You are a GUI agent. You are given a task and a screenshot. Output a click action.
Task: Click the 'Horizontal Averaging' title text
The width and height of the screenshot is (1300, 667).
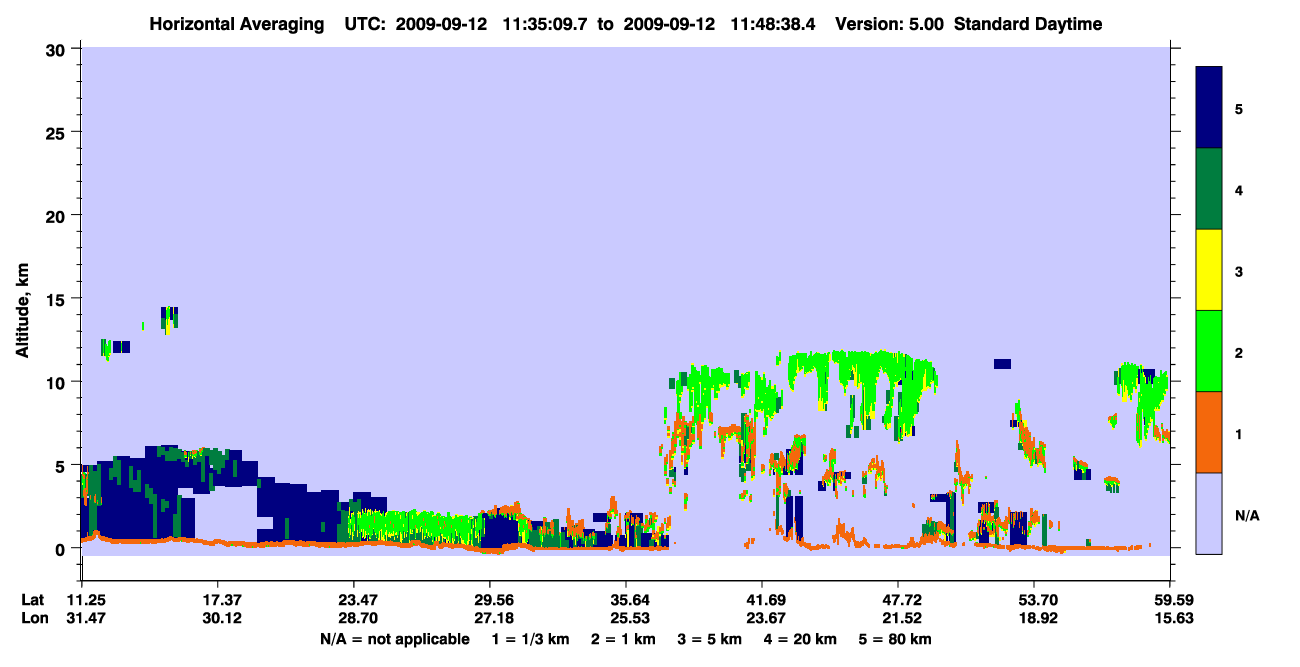[x=236, y=24]
